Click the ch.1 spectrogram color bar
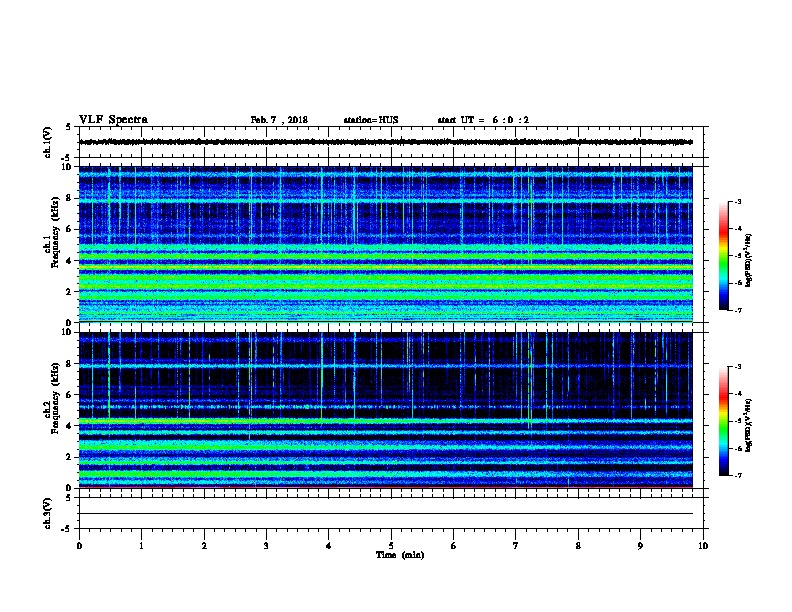This screenshot has height=612, width=792. tap(723, 256)
